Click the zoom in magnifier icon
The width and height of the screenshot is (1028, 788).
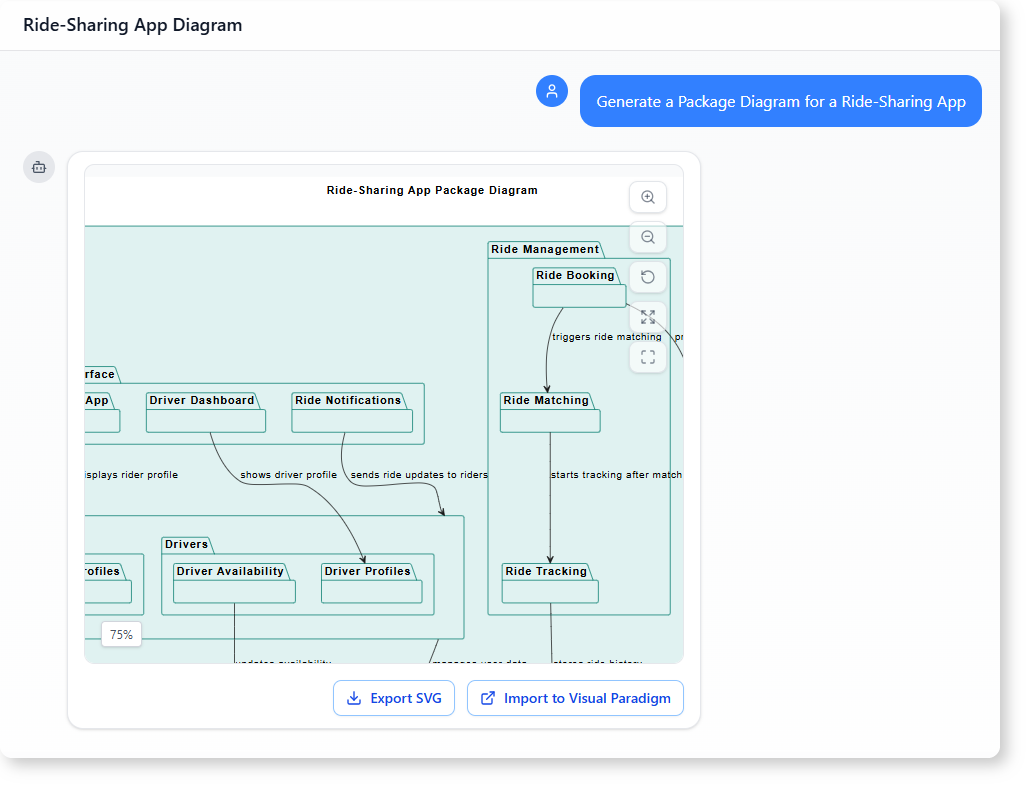tap(648, 197)
